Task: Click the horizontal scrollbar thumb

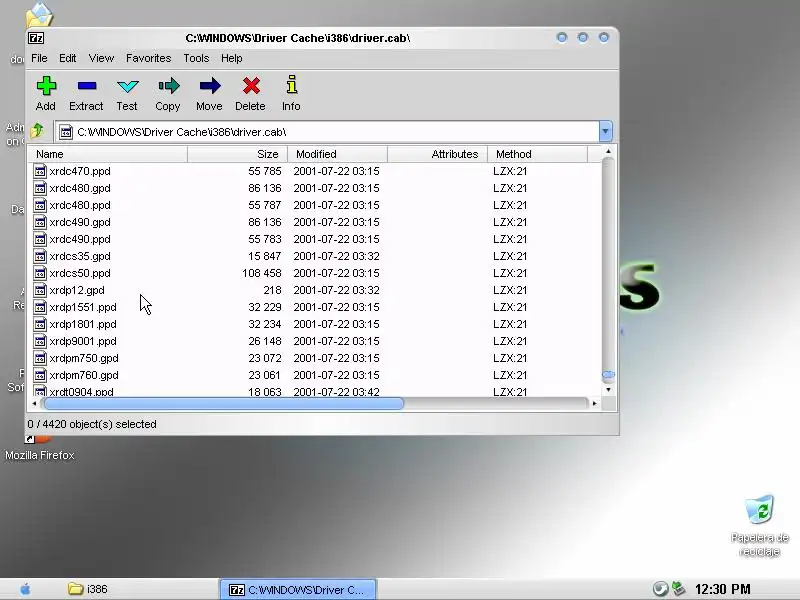Action: [x=223, y=404]
